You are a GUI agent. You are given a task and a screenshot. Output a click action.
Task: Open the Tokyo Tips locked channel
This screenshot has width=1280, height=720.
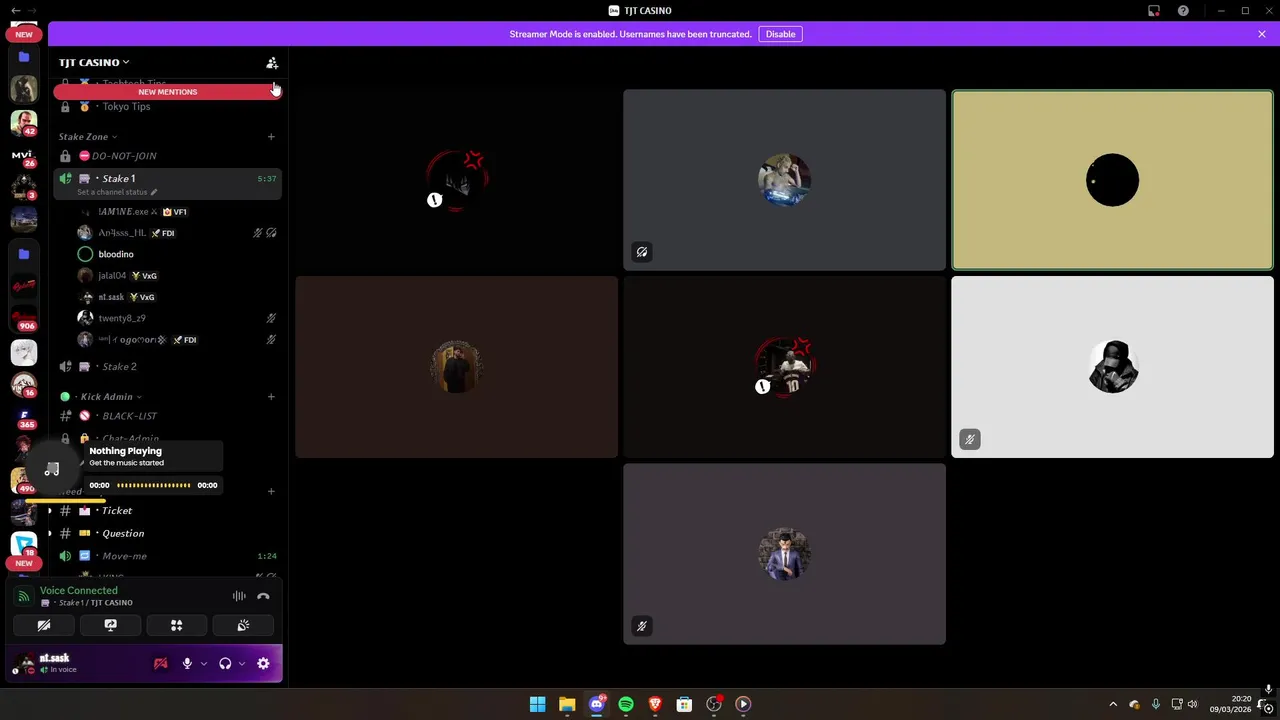tap(167, 106)
